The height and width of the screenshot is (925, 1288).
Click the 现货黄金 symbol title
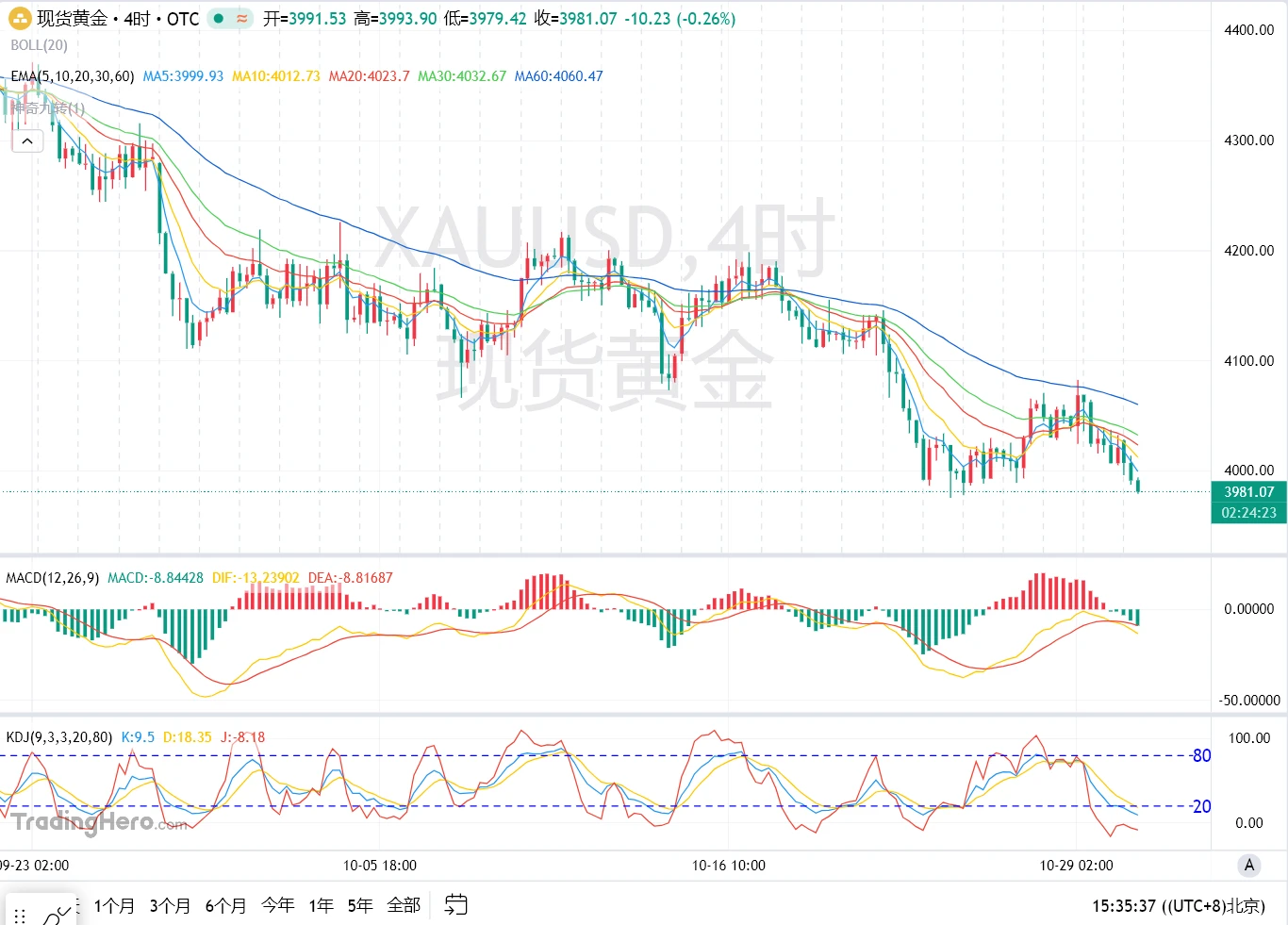tap(73, 18)
